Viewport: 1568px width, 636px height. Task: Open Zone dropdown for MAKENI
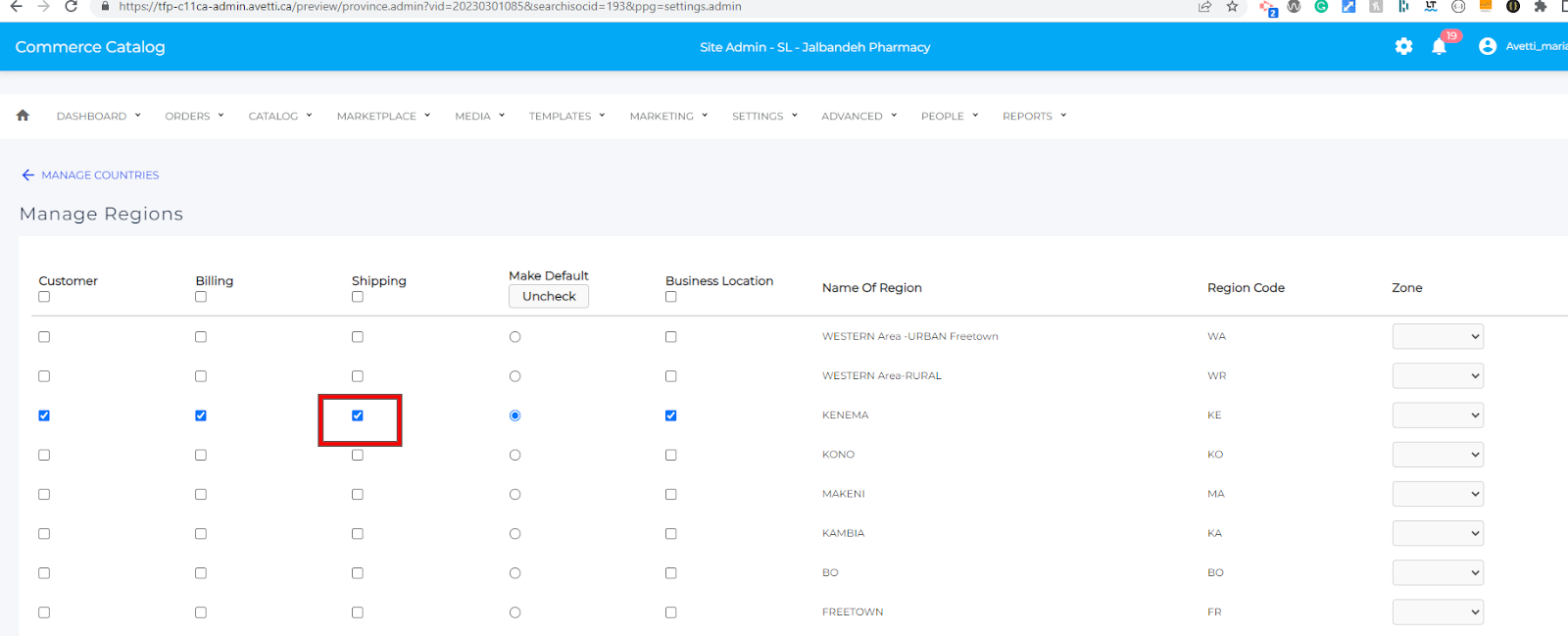[x=1438, y=494]
